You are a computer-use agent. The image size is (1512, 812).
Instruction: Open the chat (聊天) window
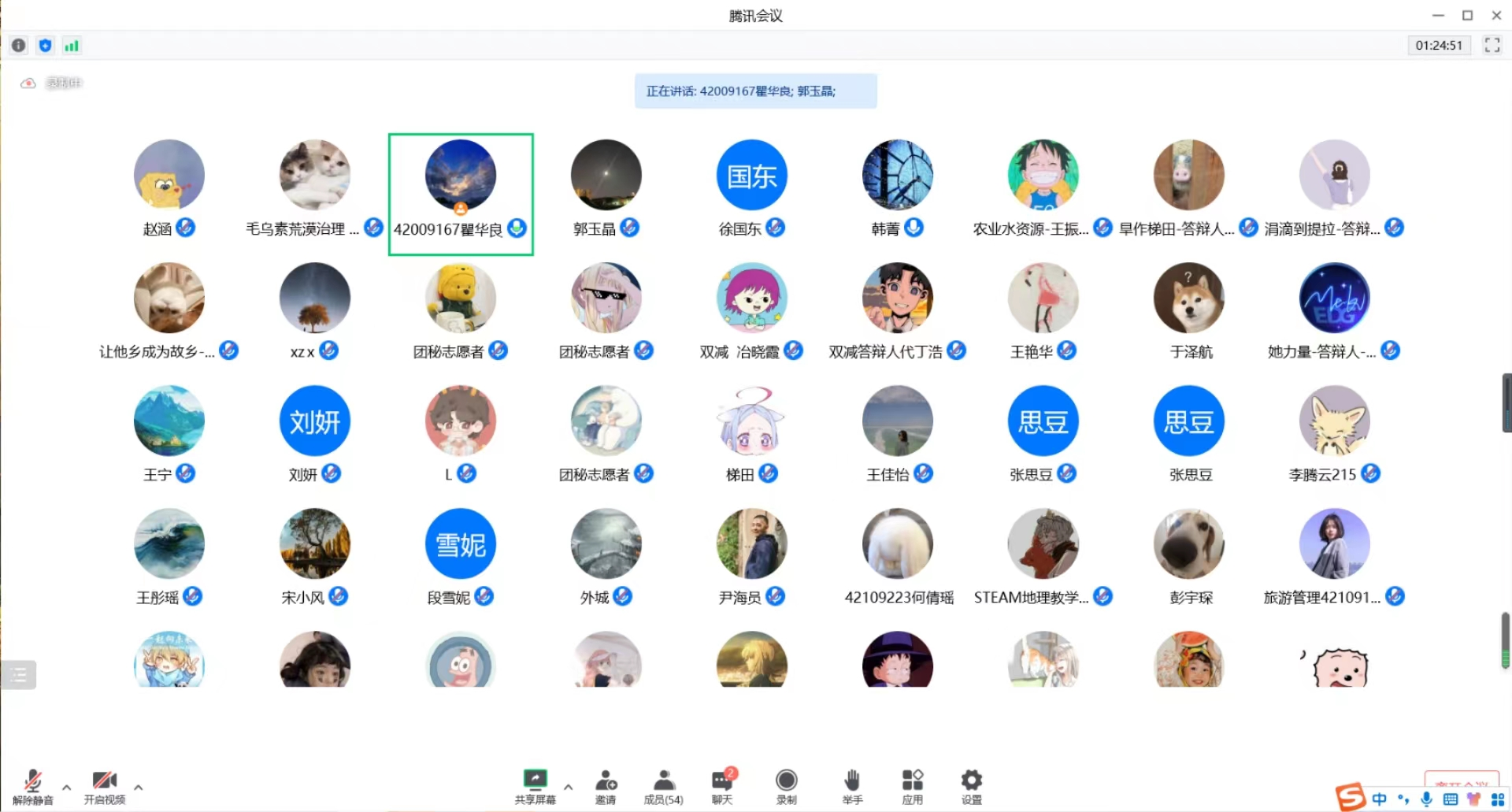(722, 786)
